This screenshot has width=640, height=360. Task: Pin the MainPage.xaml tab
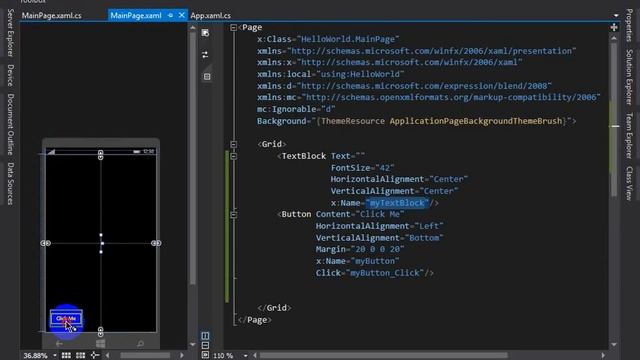(x=170, y=16)
